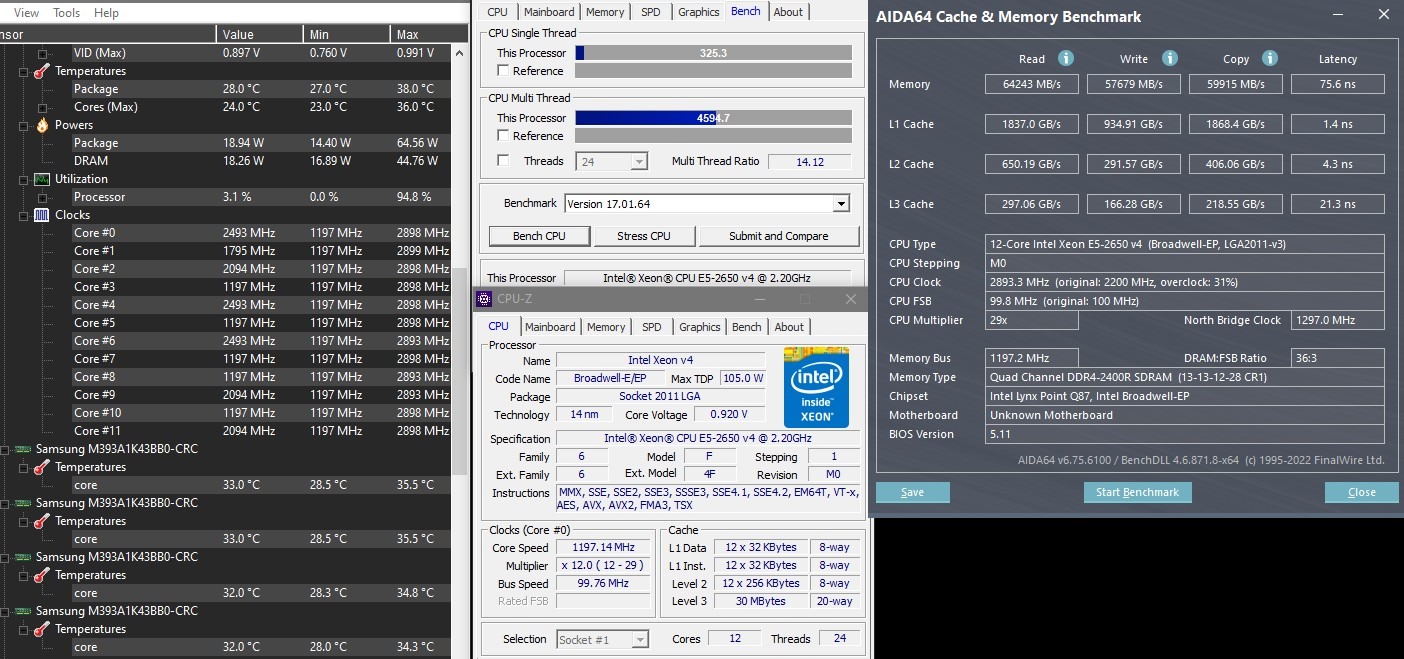
Task: Close the CPU-Z window with X
Action: coord(851,299)
